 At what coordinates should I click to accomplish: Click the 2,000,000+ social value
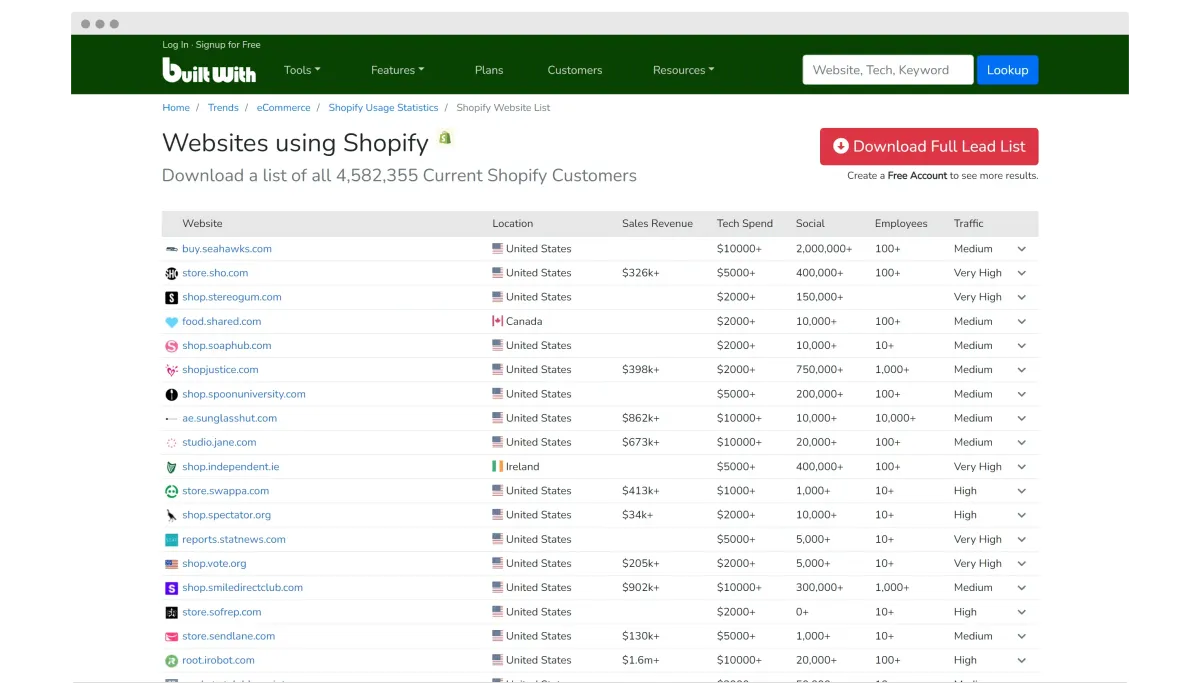pyautogui.click(x=824, y=249)
